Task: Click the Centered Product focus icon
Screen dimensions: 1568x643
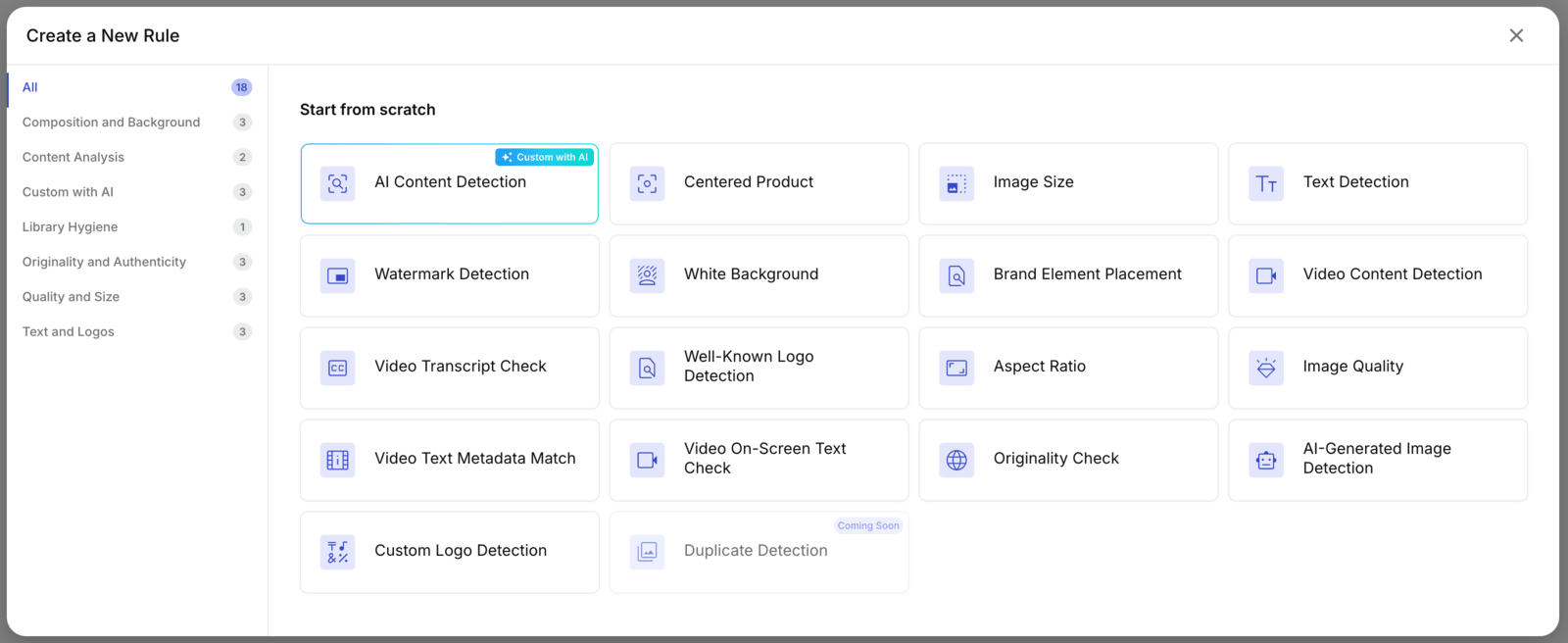Action: 648,183
